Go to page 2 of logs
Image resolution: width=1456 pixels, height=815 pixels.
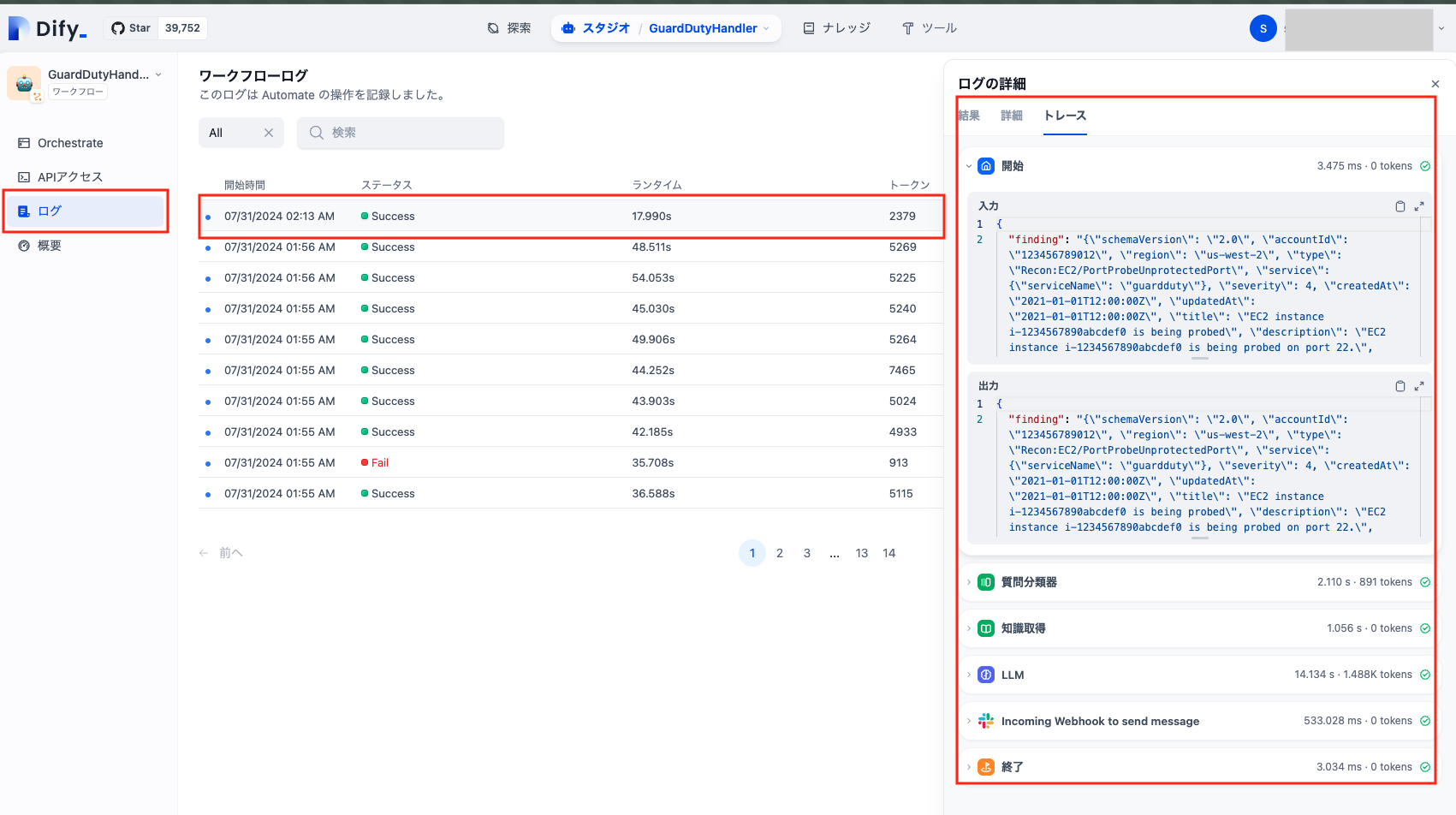click(780, 553)
